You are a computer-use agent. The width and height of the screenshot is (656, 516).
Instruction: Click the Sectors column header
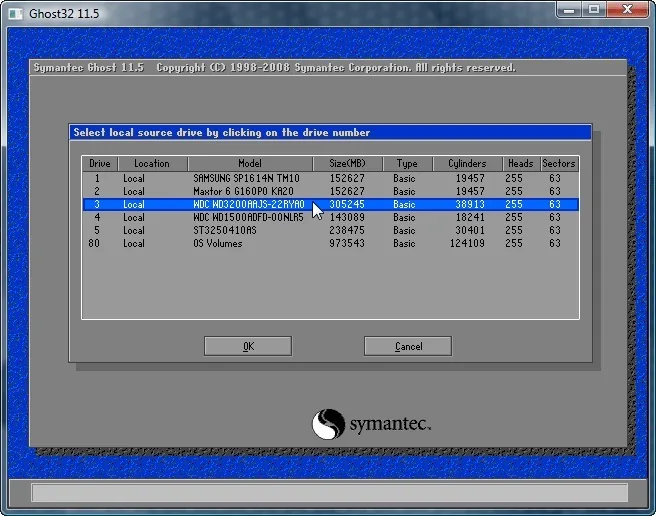(559, 164)
